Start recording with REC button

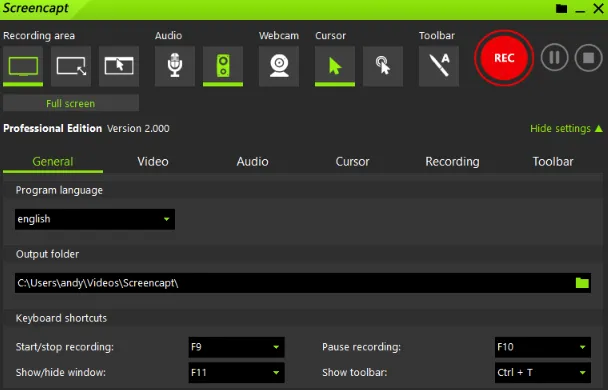[504, 58]
